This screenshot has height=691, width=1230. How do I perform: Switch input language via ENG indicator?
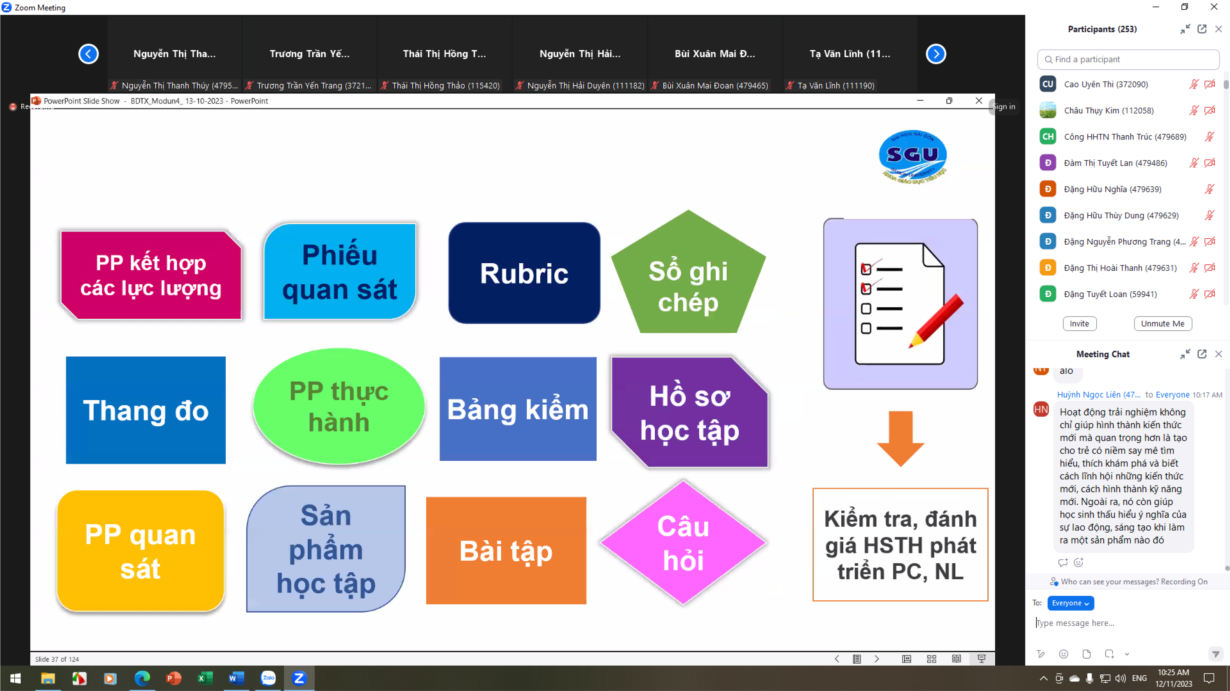point(1139,678)
